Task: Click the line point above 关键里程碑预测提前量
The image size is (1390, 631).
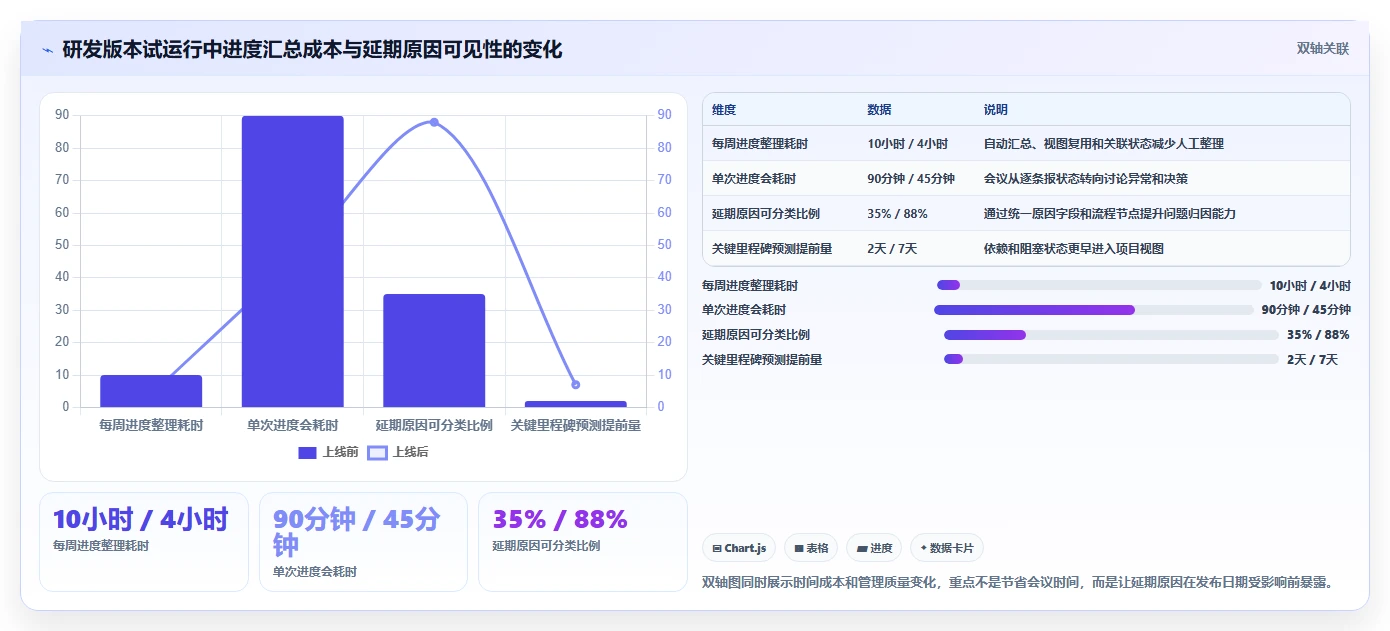Action: (575, 384)
